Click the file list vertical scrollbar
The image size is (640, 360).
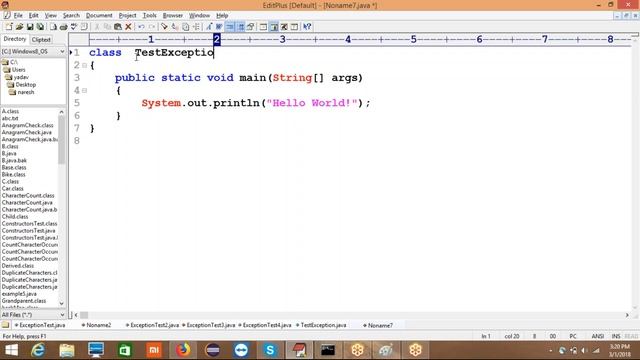coord(62,207)
